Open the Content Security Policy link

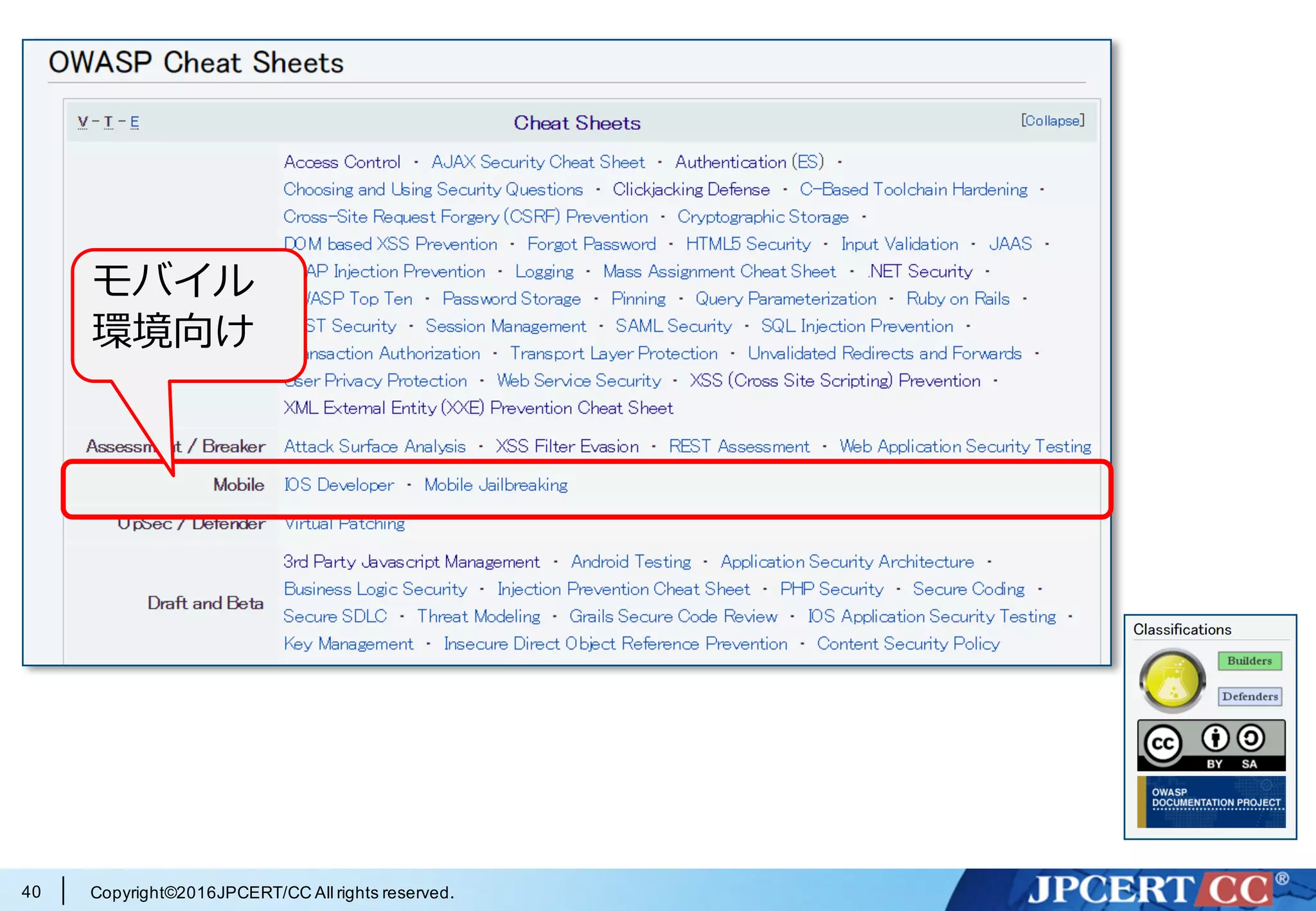907,644
